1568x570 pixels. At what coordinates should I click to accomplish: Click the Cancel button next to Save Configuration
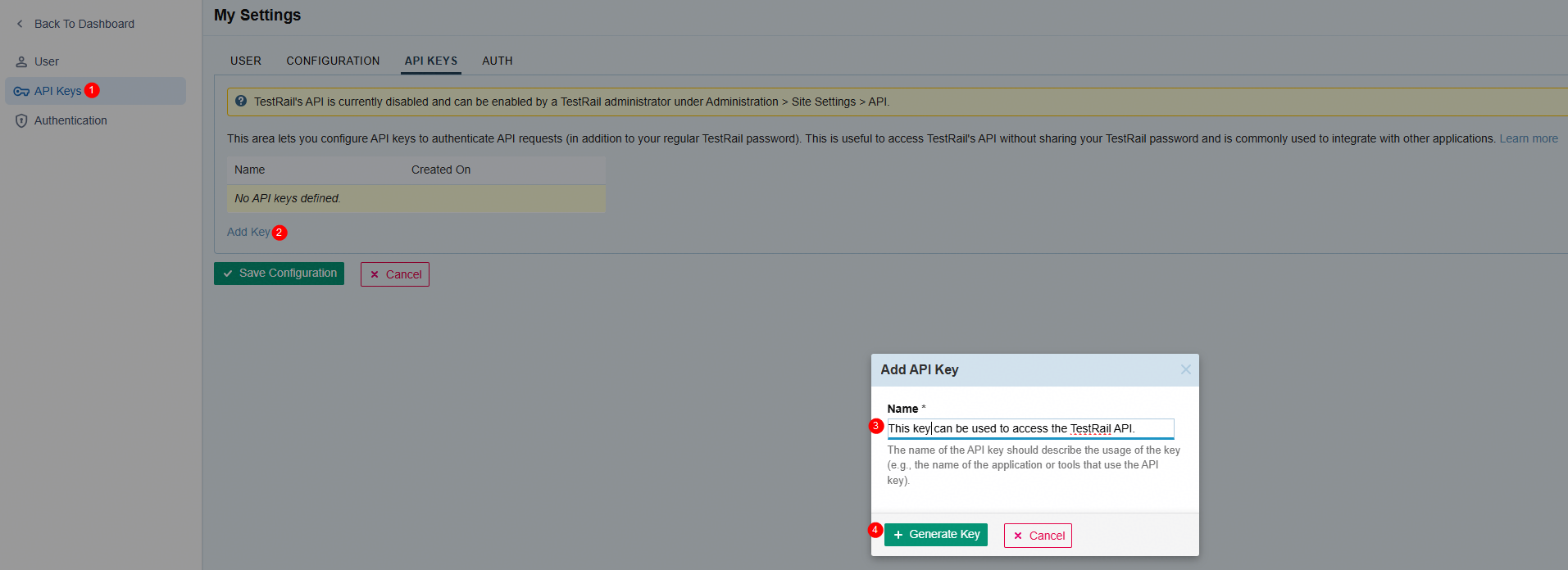click(395, 274)
